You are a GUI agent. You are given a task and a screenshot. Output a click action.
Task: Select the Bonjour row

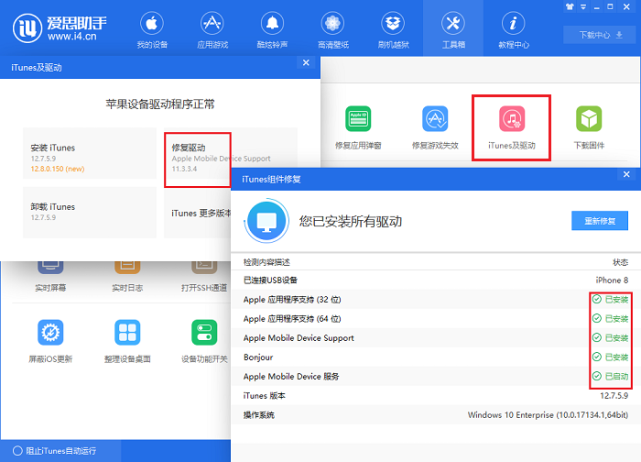(436, 357)
